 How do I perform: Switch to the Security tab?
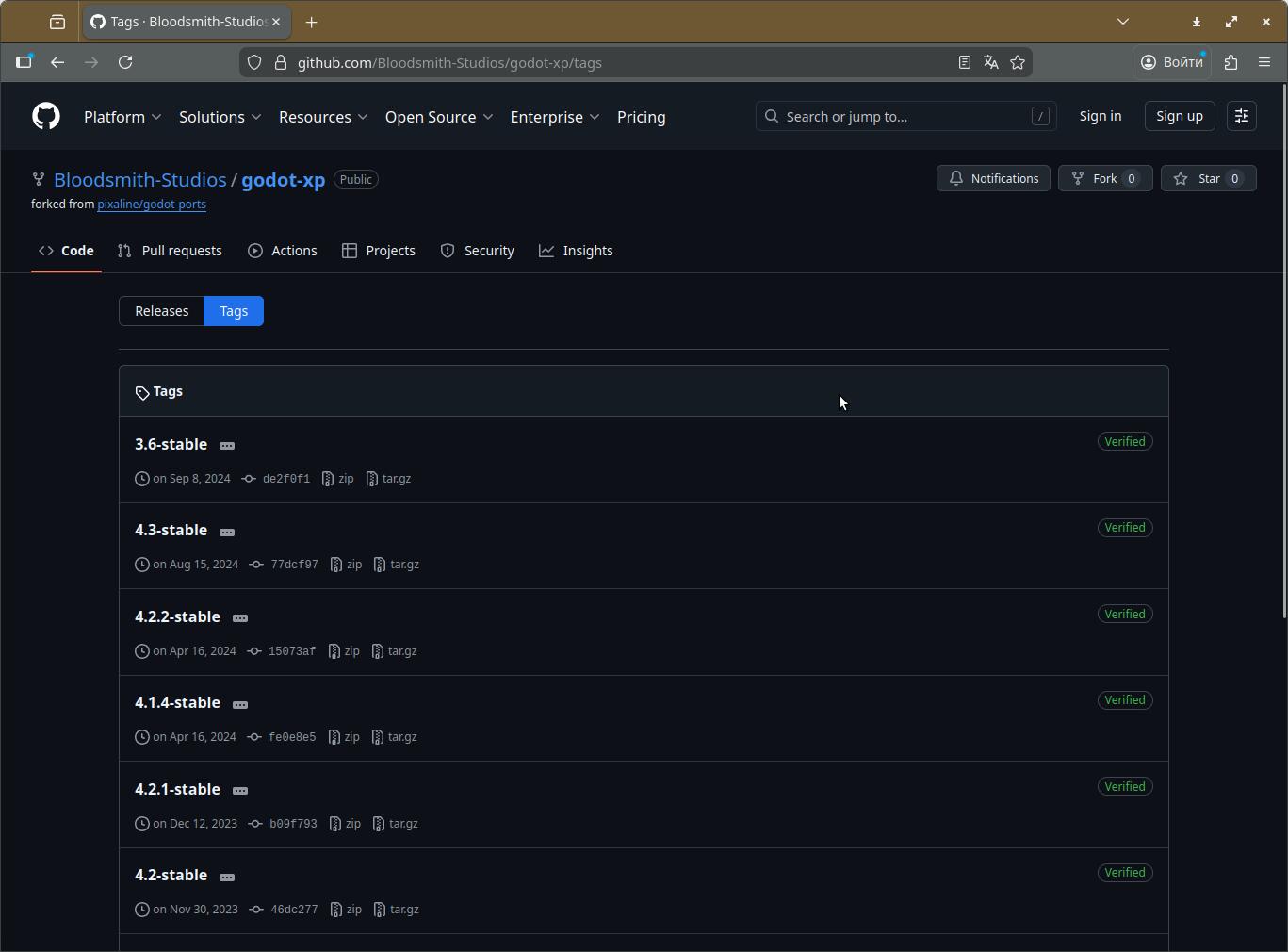pyautogui.click(x=478, y=251)
